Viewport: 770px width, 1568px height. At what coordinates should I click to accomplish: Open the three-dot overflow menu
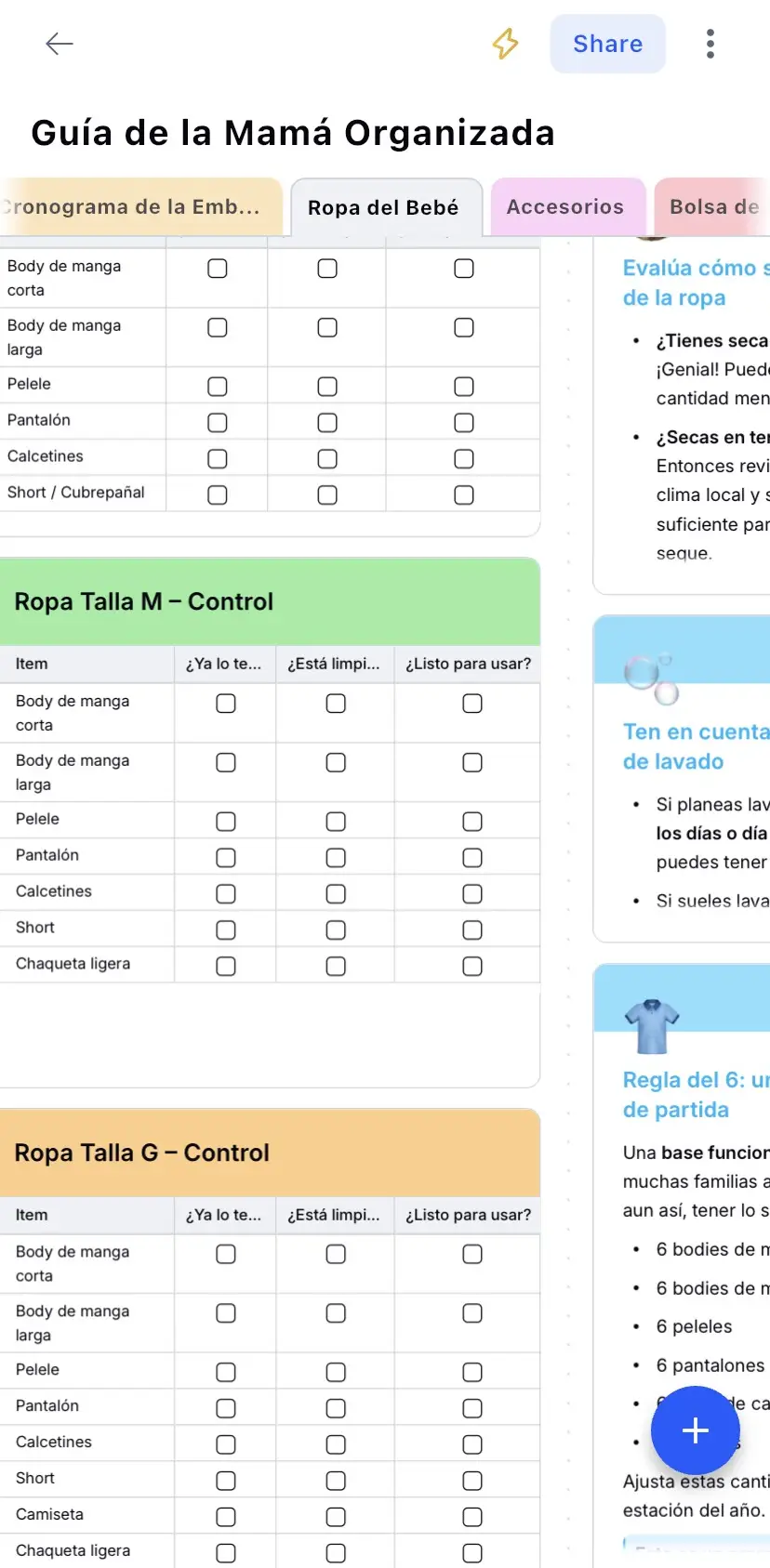pyautogui.click(x=710, y=44)
